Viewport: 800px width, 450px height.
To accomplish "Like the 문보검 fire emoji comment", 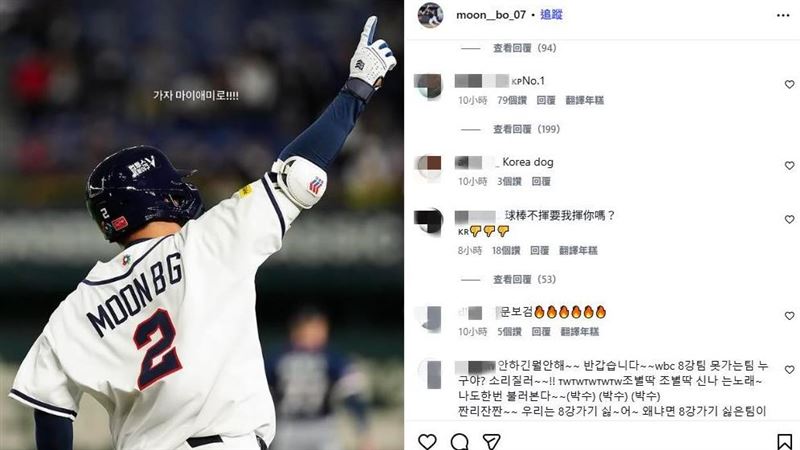I will (x=789, y=316).
